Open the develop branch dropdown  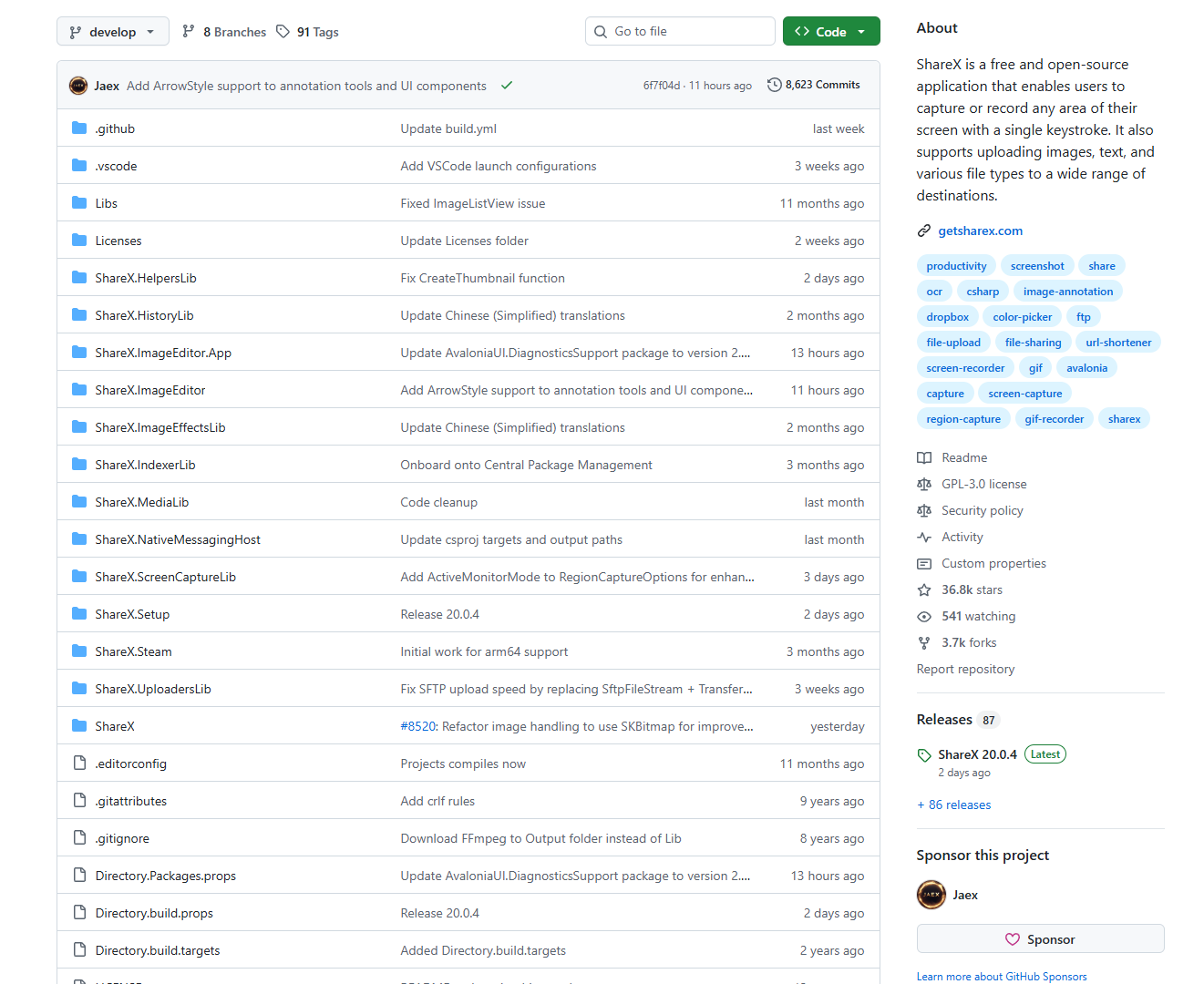click(x=113, y=31)
